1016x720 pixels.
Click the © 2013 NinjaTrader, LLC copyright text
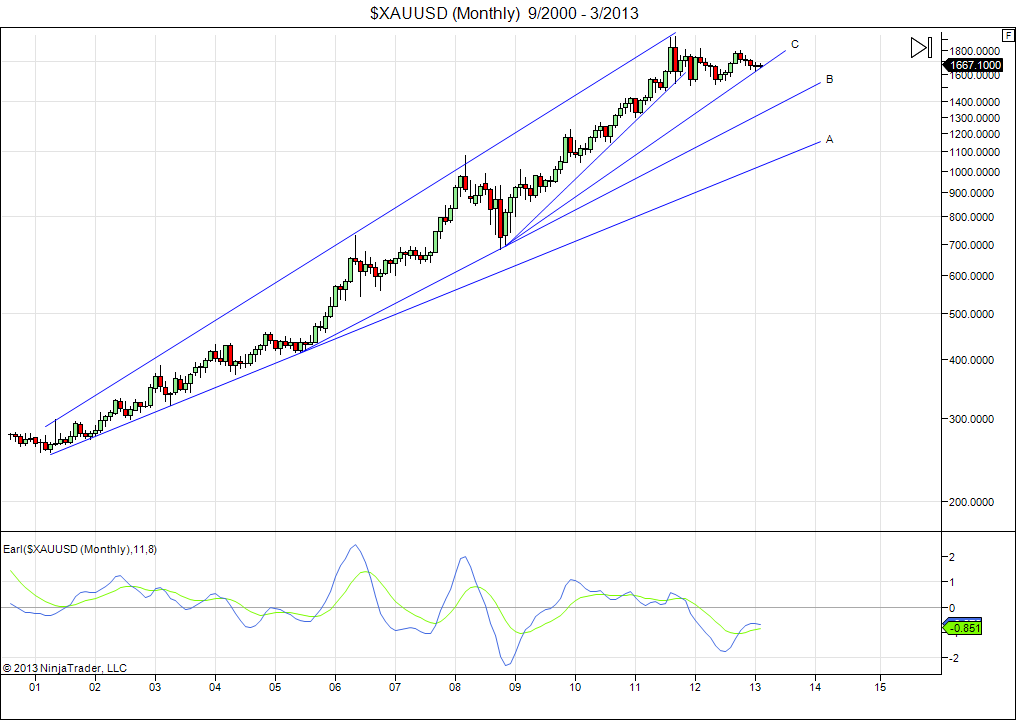[65, 668]
